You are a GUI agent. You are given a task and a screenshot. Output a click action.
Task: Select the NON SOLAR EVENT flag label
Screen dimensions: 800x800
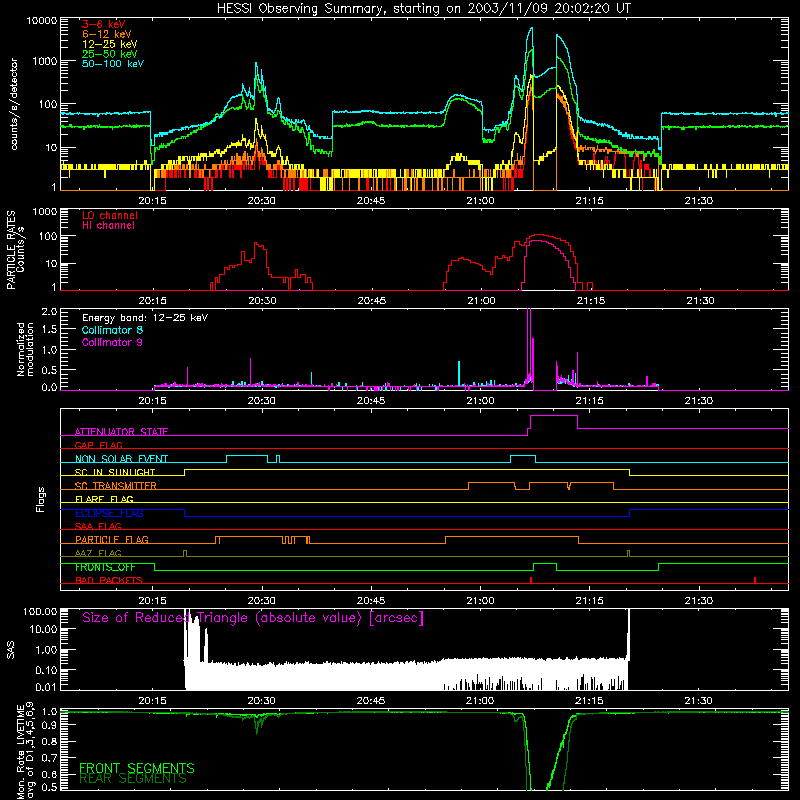point(121,459)
